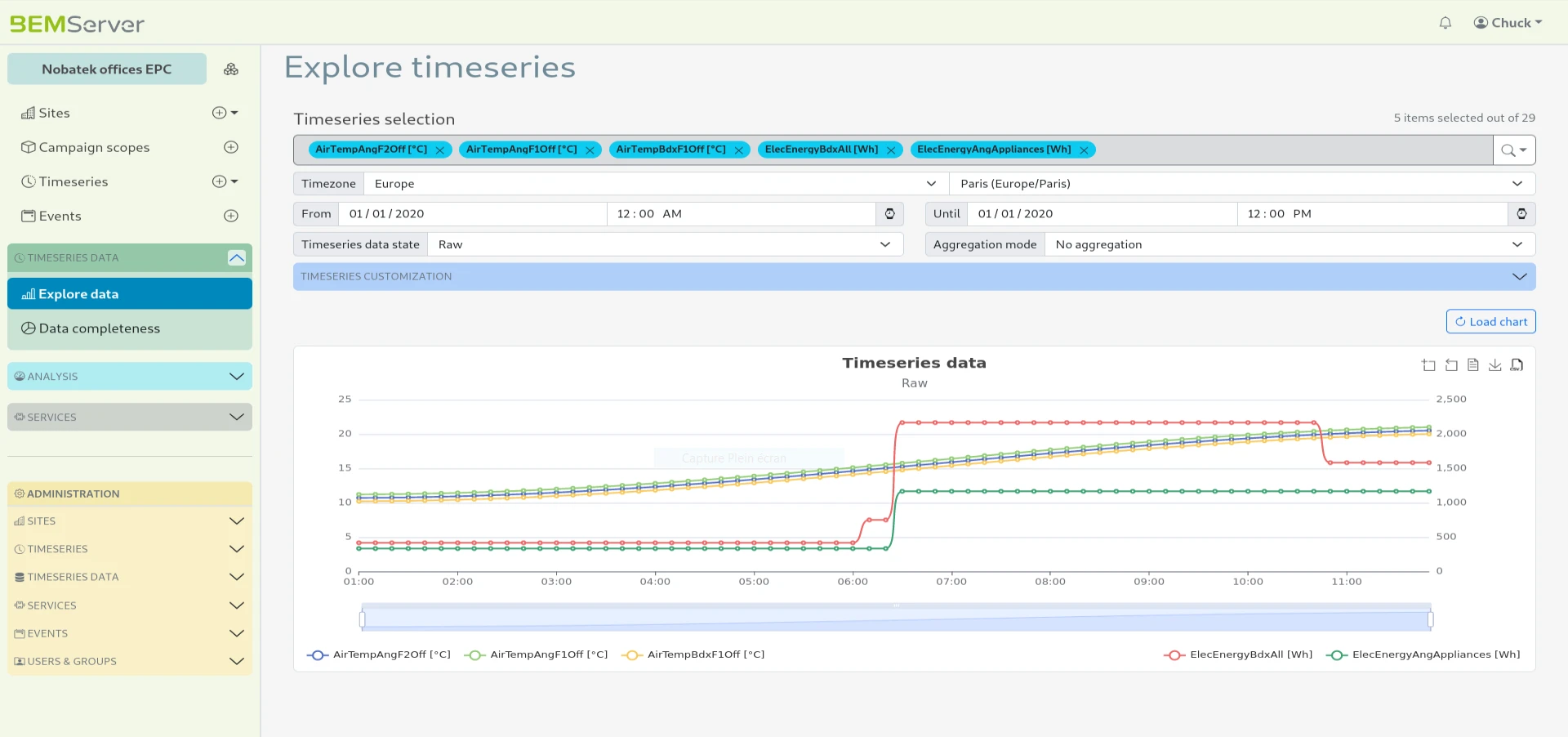
Task: Open the Aggregation mode dropdown
Action: [1290, 244]
